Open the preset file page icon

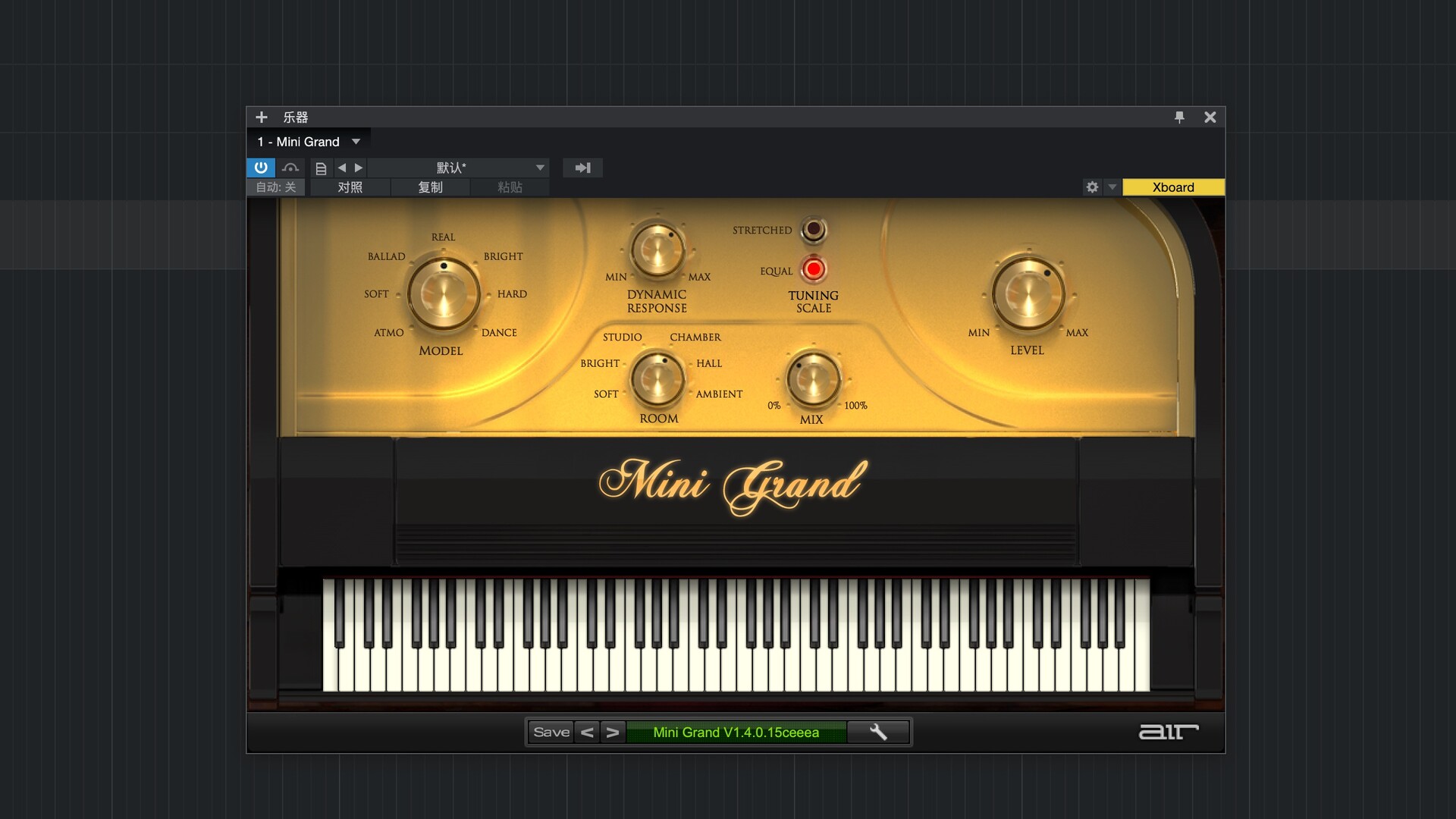coord(321,168)
